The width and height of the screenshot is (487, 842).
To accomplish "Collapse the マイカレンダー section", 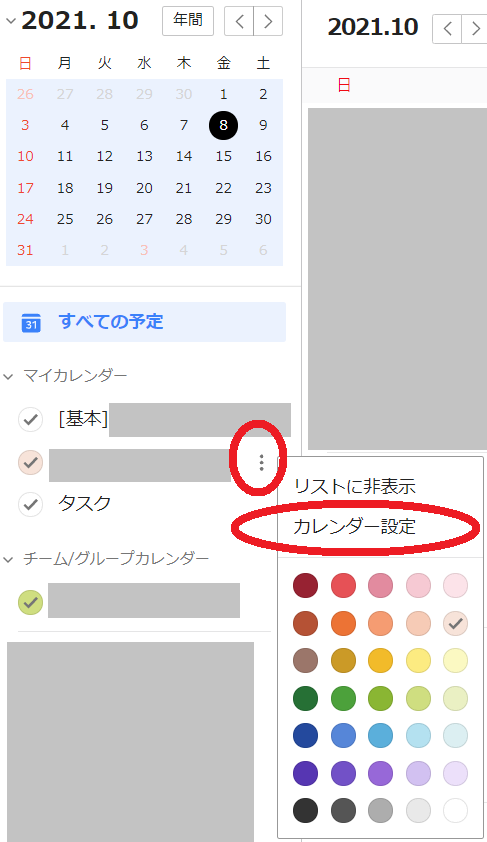I will point(8,376).
